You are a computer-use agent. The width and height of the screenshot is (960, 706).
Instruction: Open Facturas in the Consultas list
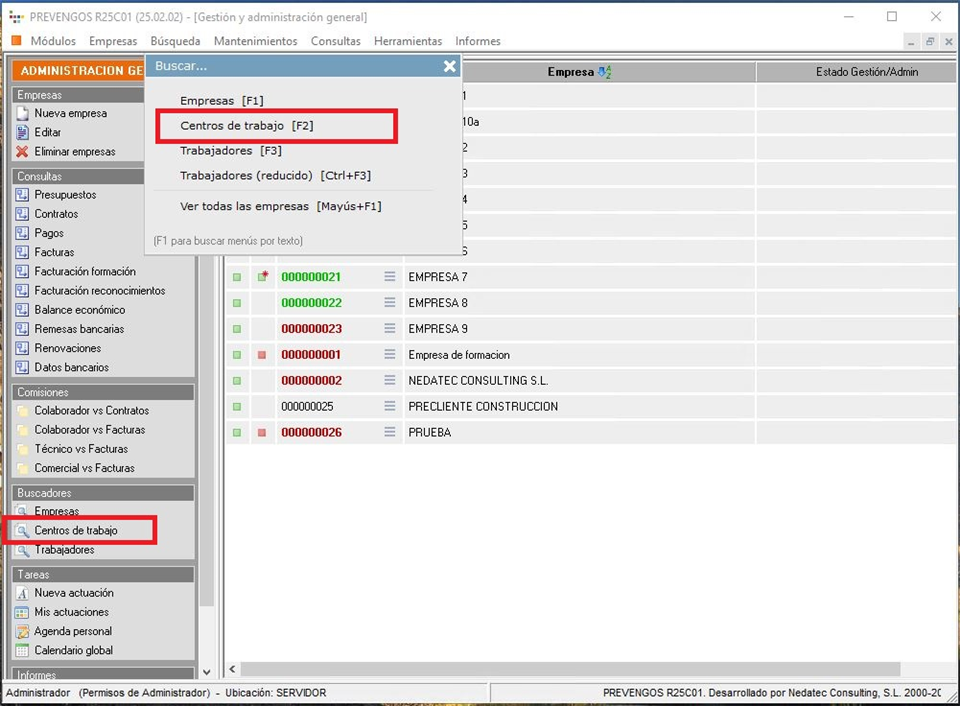[x=54, y=252]
